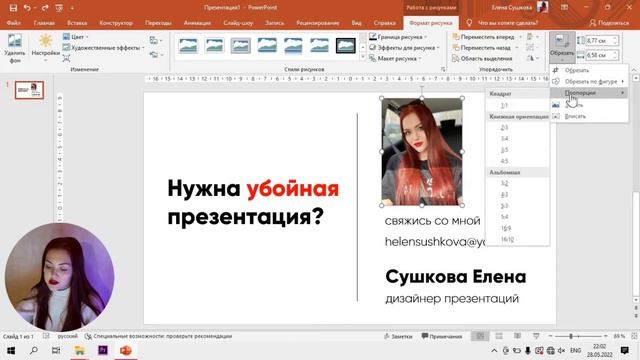The width and height of the screenshot is (640, 360).
Task: Choose the 2:3 portrait aspect ratio
Action: pyautogui.click(x=518, y=128)
